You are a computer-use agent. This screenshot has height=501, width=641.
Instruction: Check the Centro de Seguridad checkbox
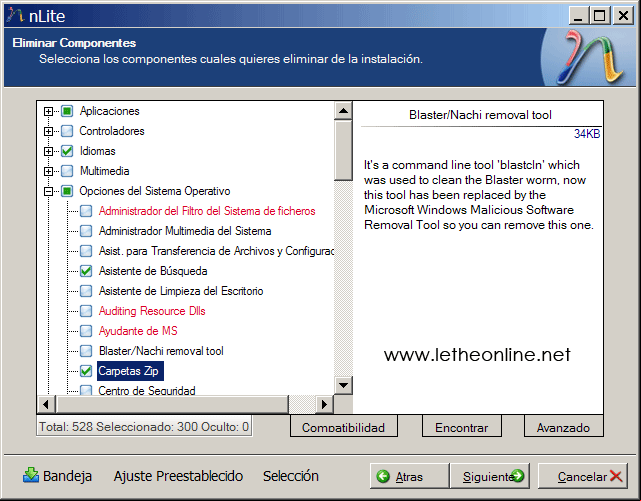click(86, 390)
